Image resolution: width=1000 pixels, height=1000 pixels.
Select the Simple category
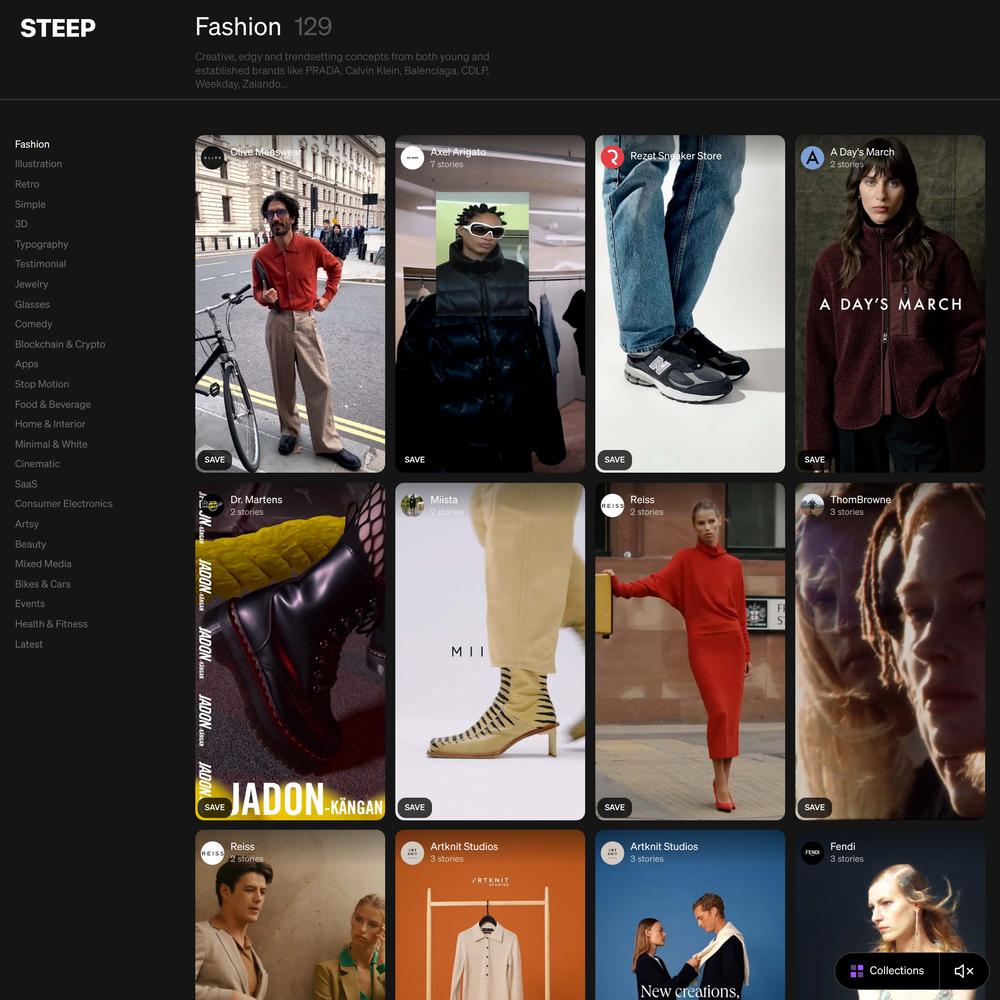pos(30,205)
